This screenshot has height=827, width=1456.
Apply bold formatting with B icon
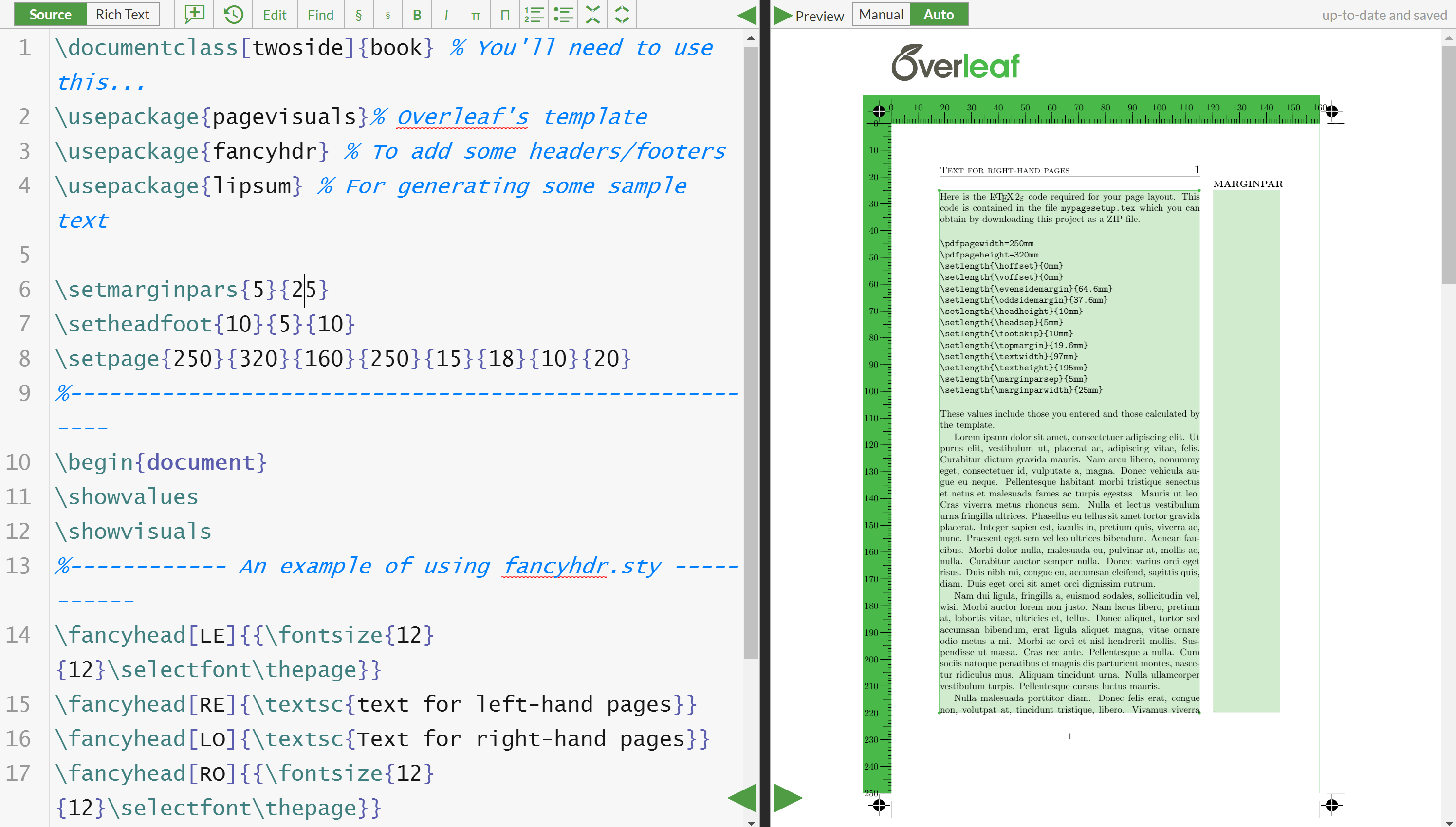point(417,14)
